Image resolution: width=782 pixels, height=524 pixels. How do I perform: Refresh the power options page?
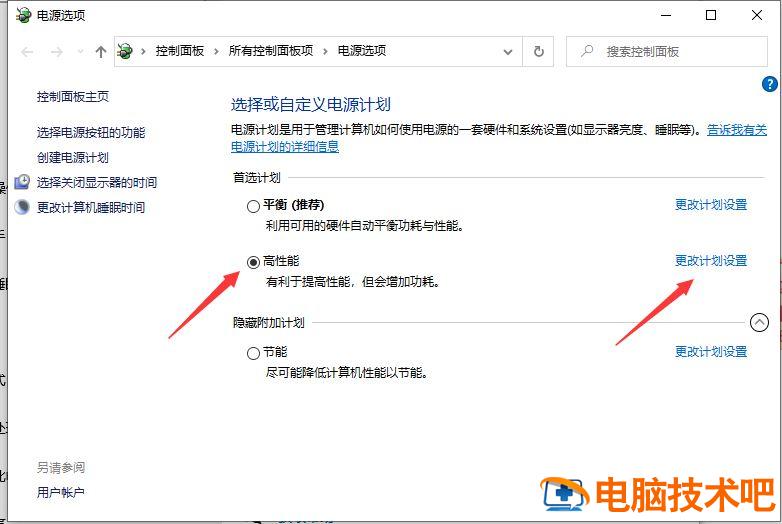point(538,51)
